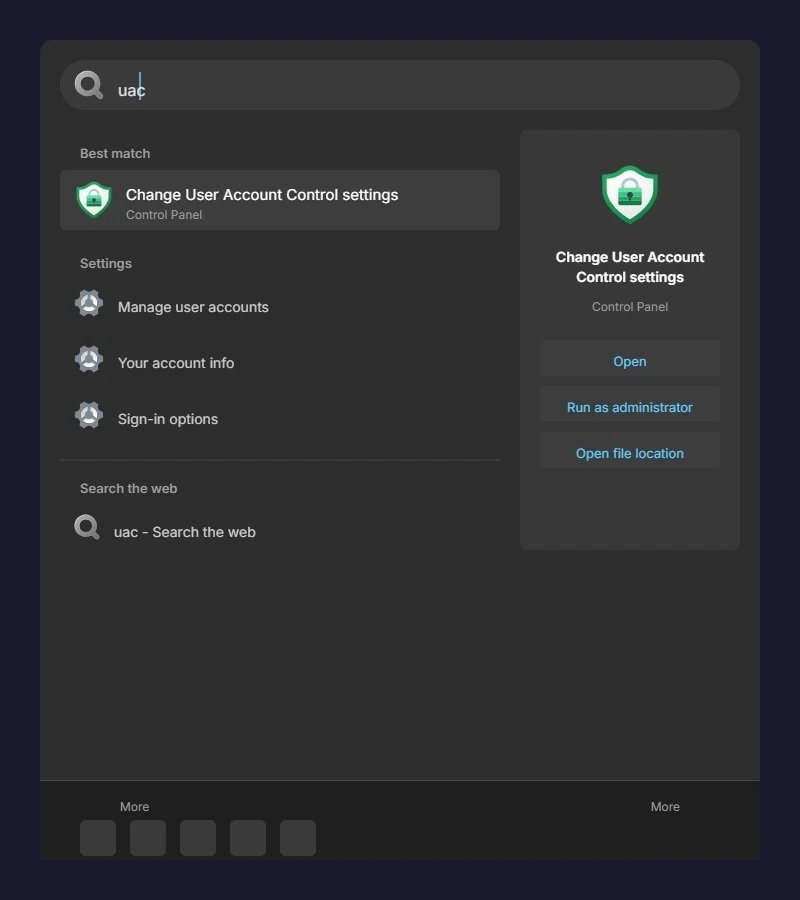Click the Manage user accounts gear icon
Image resolution: width=800 pixels, height=900 pixels.
coord(89,304)
